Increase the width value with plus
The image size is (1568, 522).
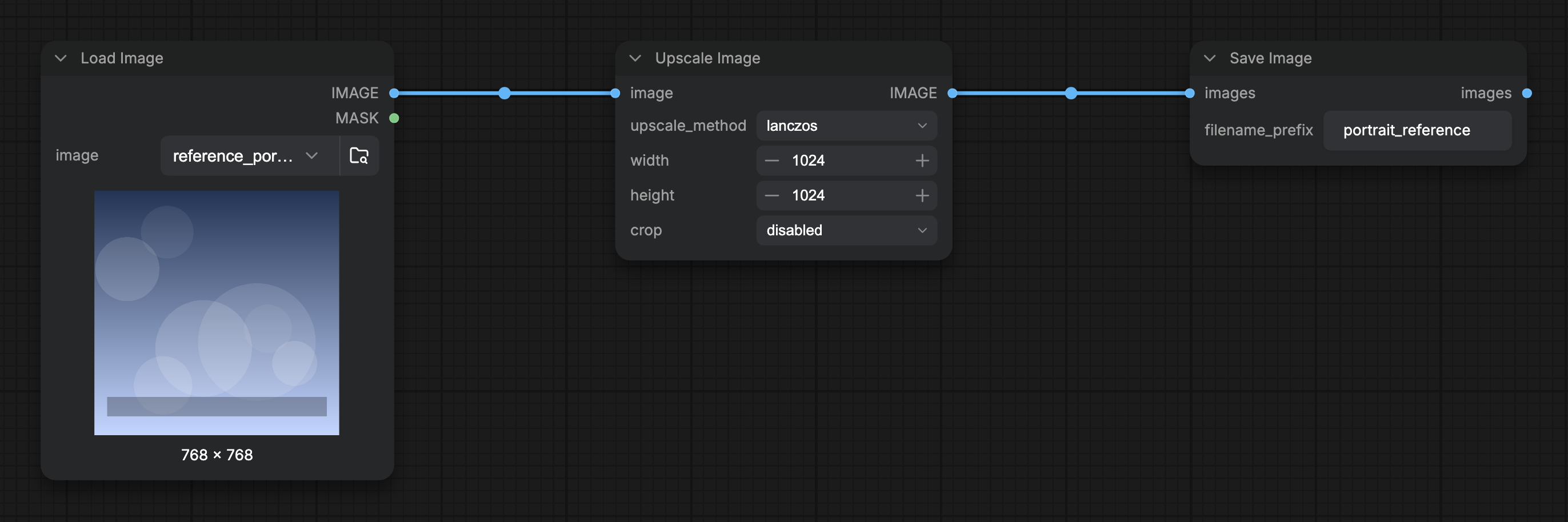point(922,160)
